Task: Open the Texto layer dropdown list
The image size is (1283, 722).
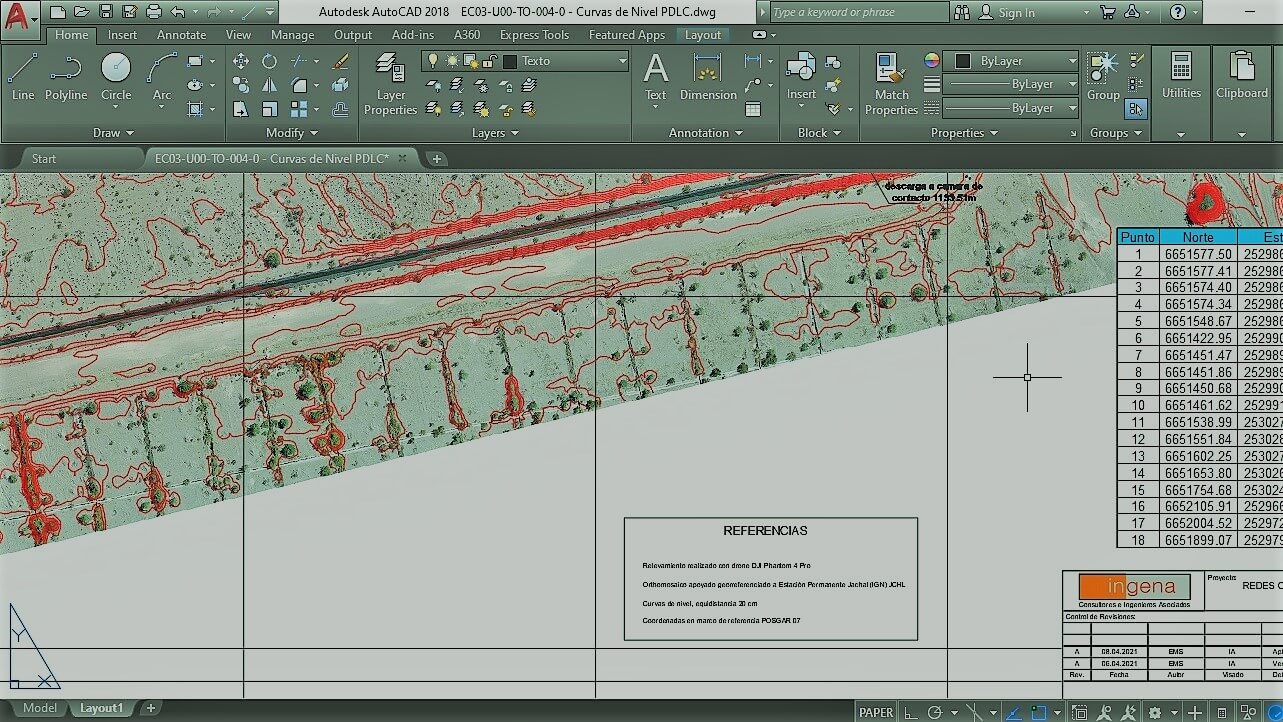Action: click(622, 61)
